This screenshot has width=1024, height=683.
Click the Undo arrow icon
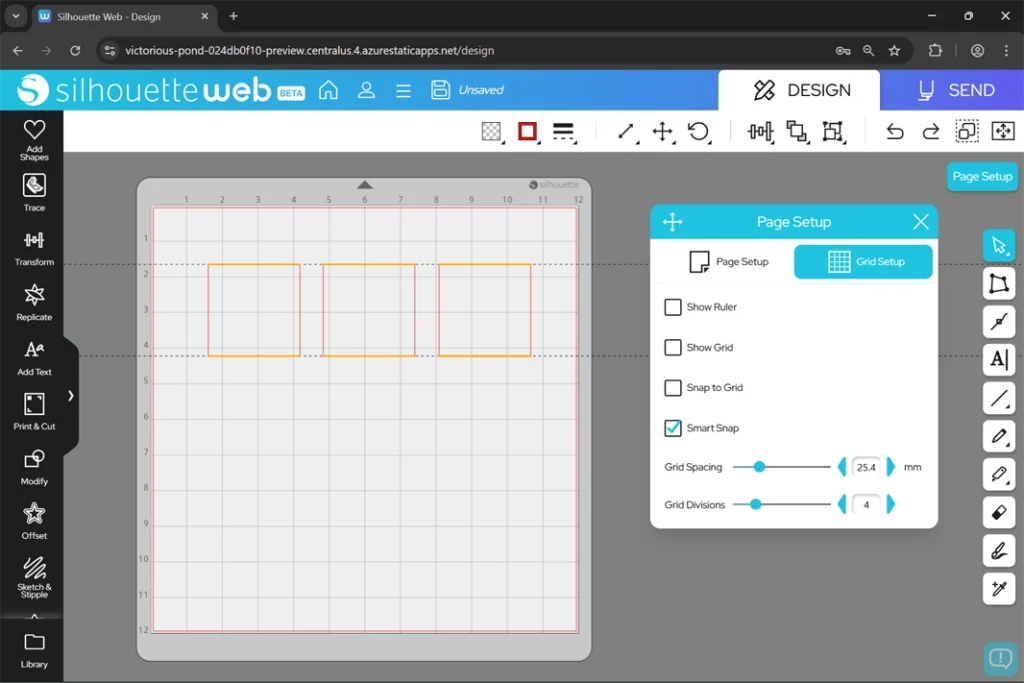(x=895, y=132)
